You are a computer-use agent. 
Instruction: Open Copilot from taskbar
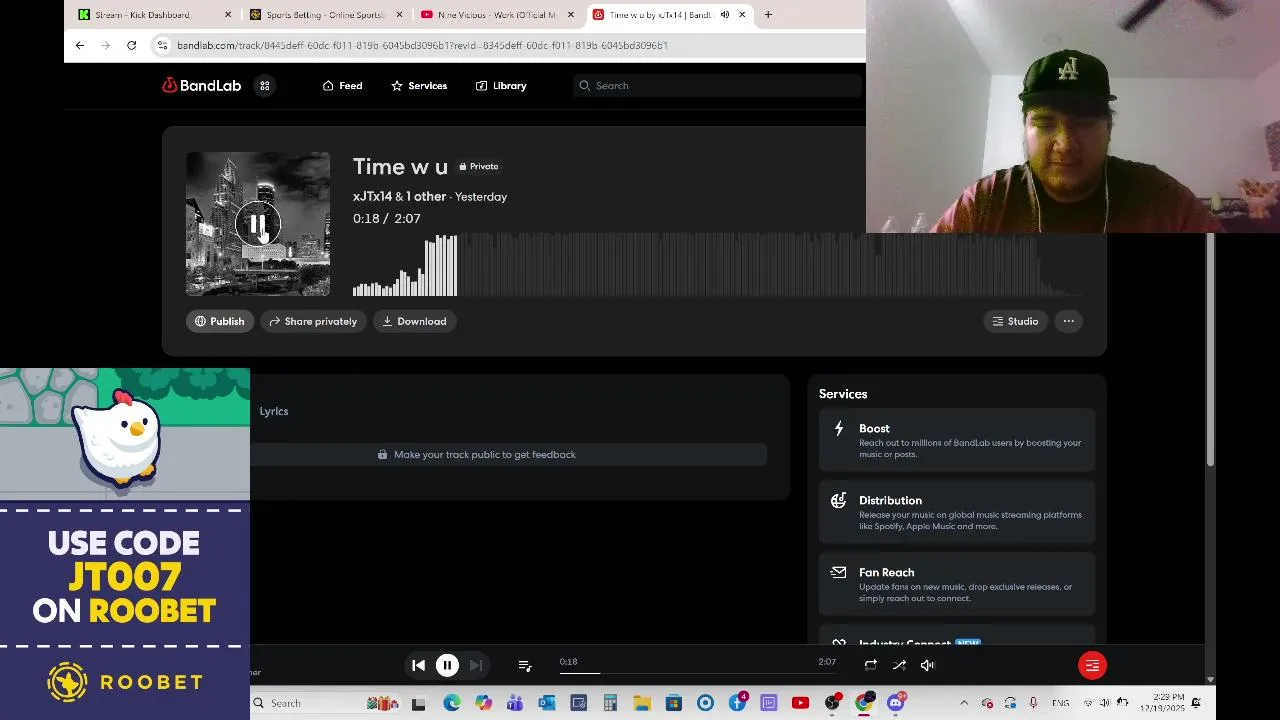[483, 703]
